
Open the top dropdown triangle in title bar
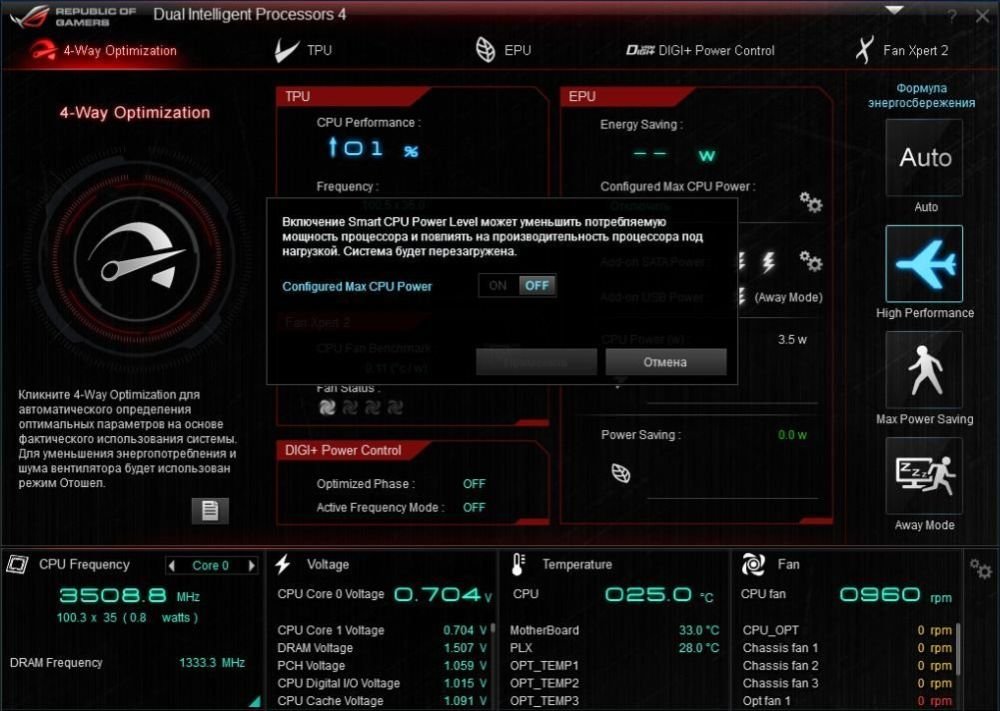coord(895,10)
